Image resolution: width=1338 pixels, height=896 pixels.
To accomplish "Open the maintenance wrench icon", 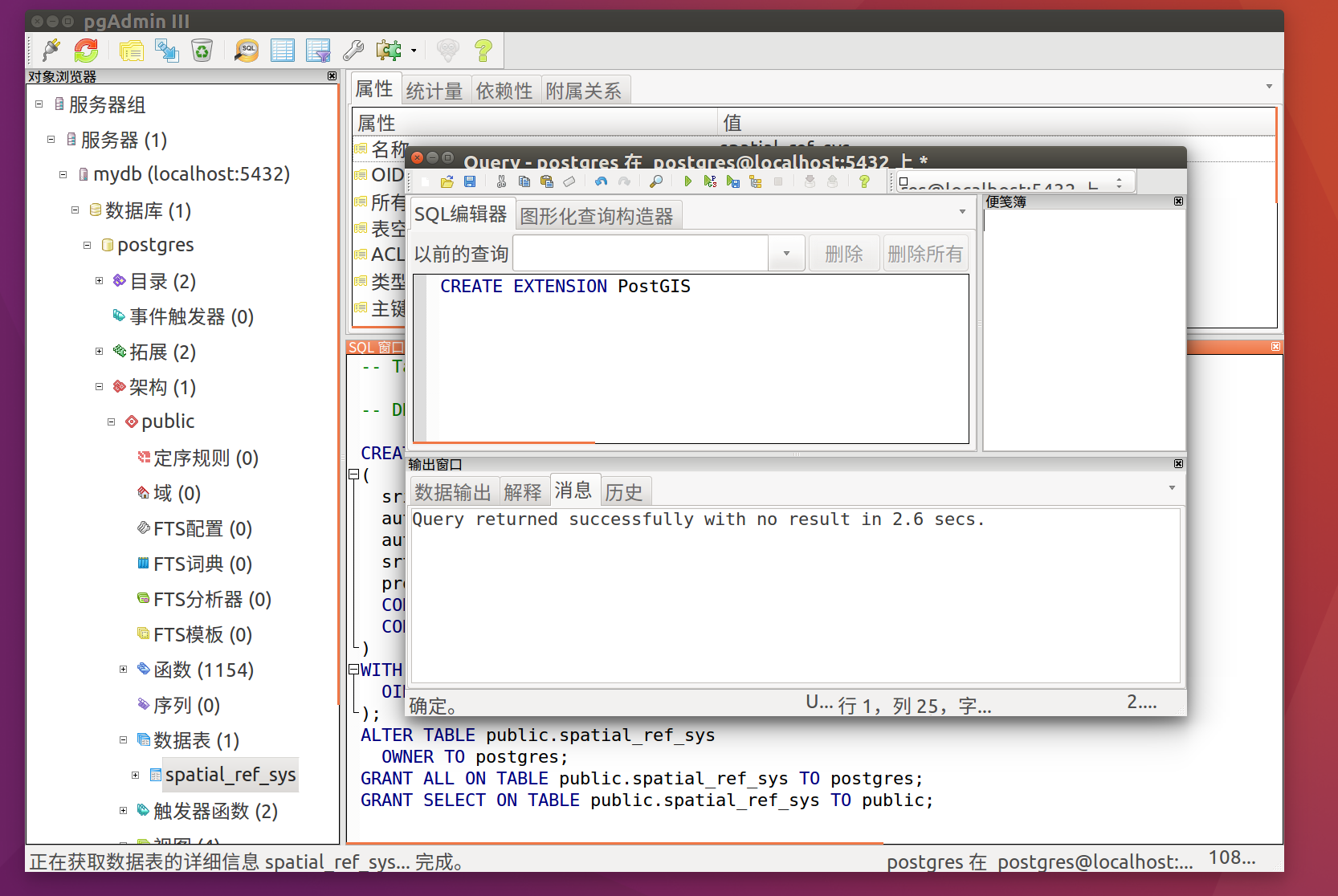I will (x=353, y=51).
